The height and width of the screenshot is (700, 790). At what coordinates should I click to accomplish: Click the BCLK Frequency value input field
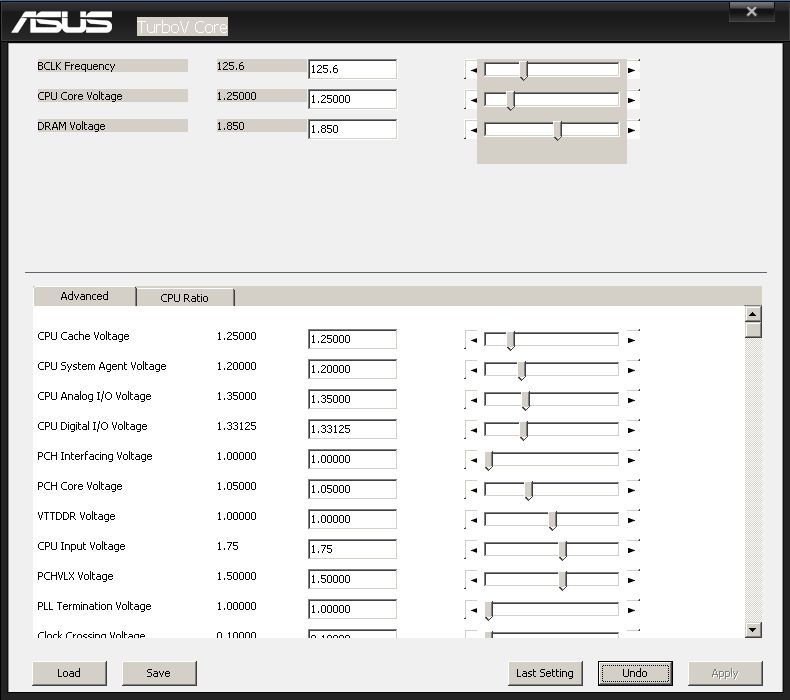point(352,70)
